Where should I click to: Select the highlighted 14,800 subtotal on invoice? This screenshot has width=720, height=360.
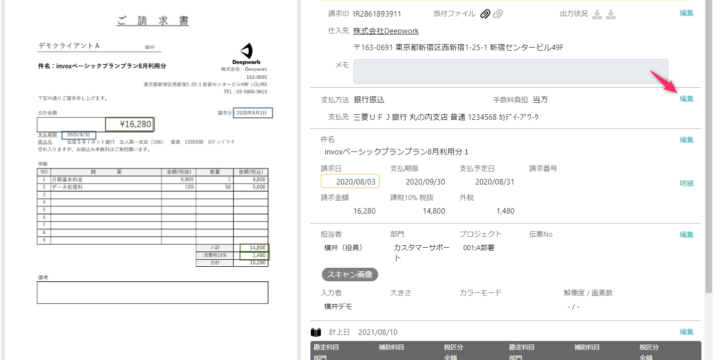click(254, 248)
